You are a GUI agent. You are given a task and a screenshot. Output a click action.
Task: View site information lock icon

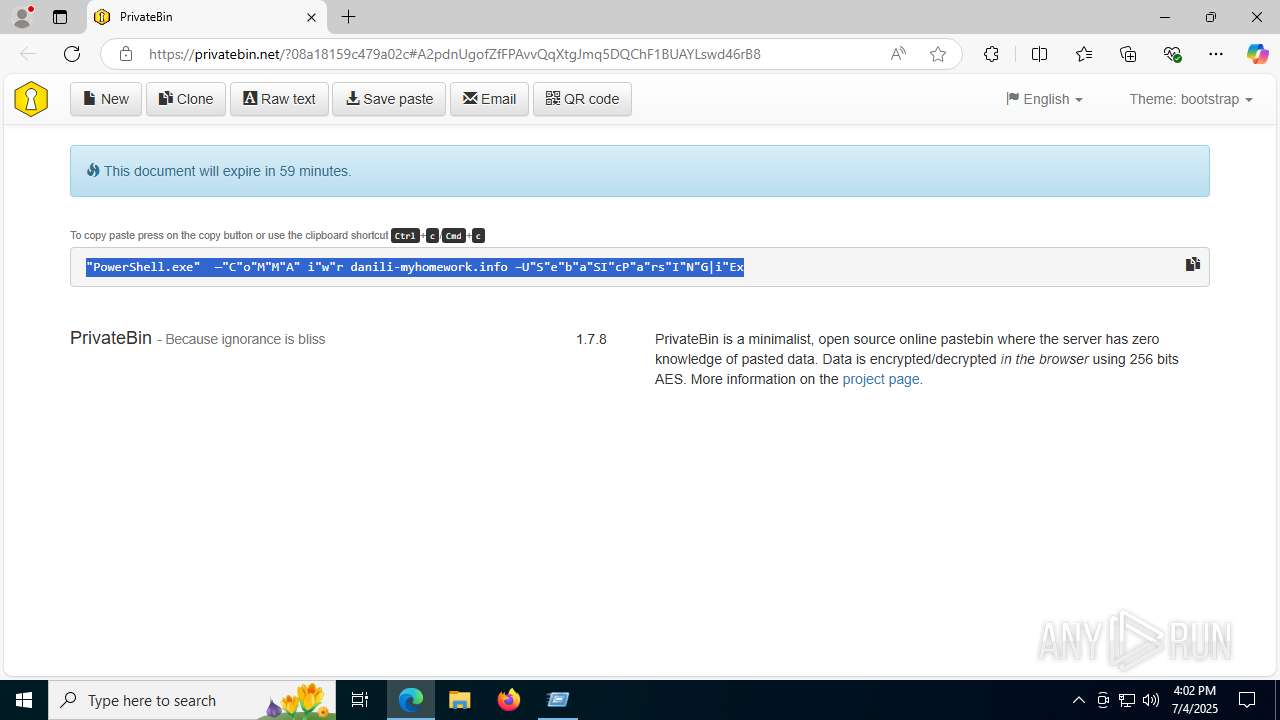125,54
